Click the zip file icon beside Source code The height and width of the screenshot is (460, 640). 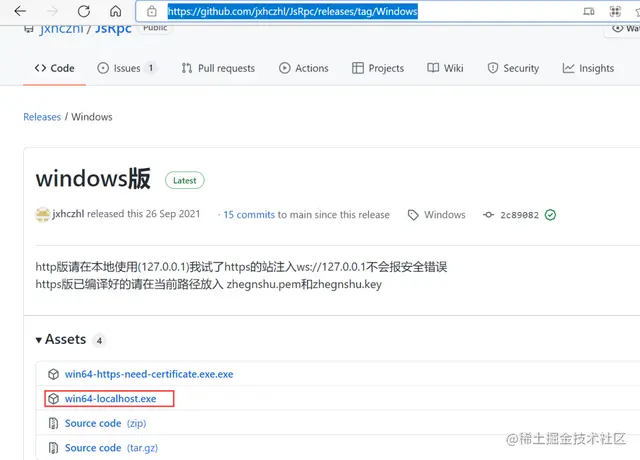coord(53,424)
